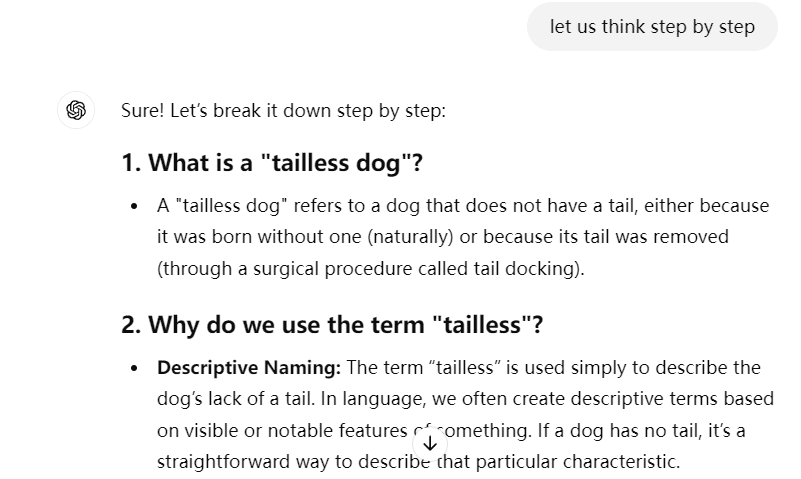Click the phrase "A tailless dog refers to a dog"

tap(289, 206)
